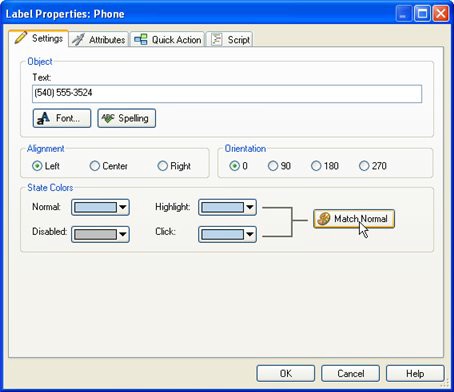The width and height of the screenshot is (454, 392).
Task: Select Center alignment radio button
Action: point(95,166)
